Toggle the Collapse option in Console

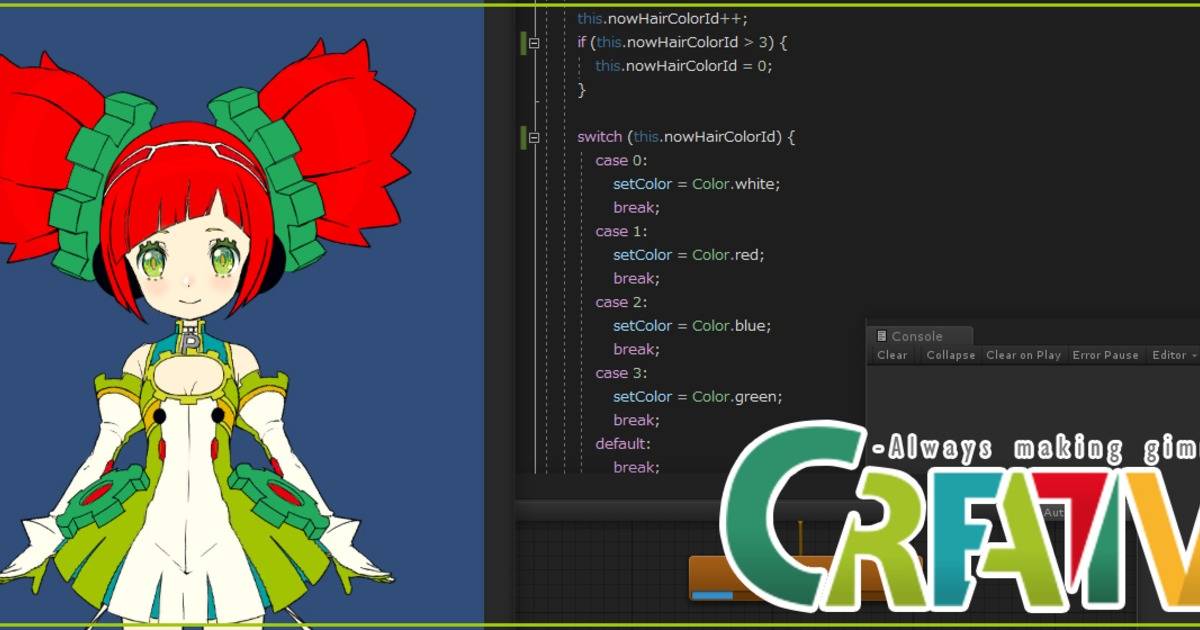(951, 355)
